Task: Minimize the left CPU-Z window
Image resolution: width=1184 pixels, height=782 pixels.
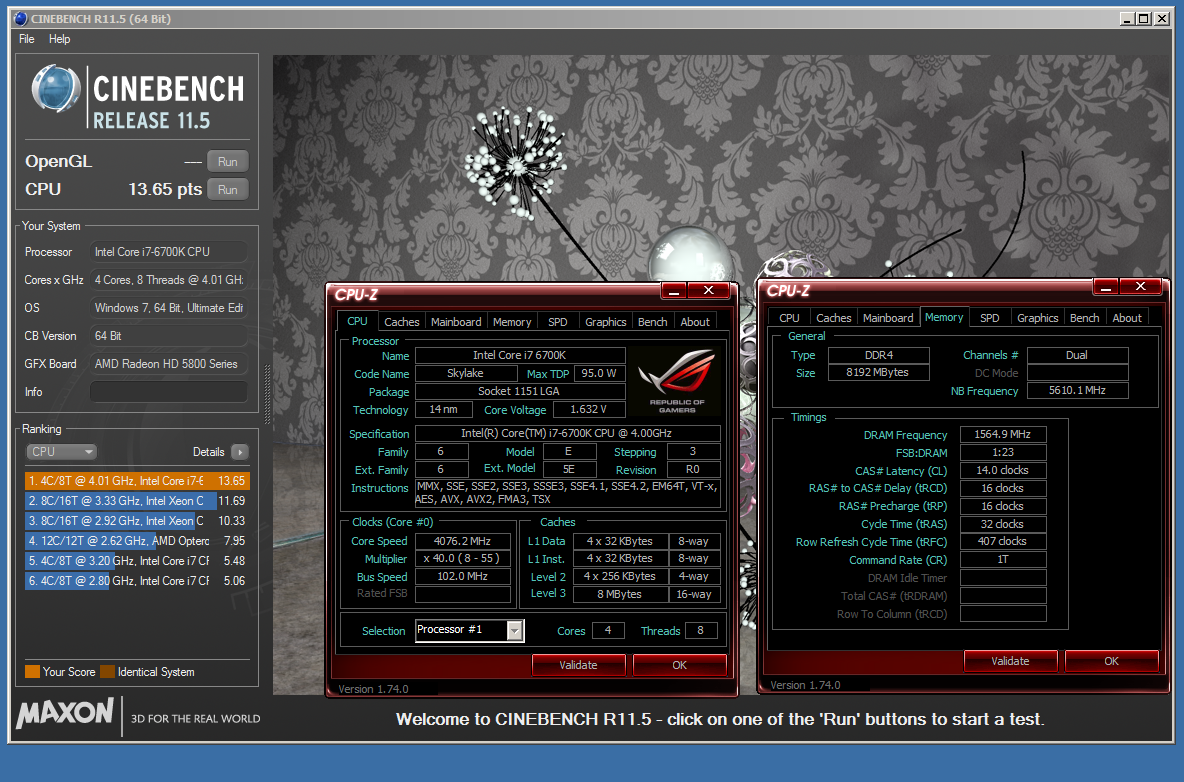Action: click(674, 291)
